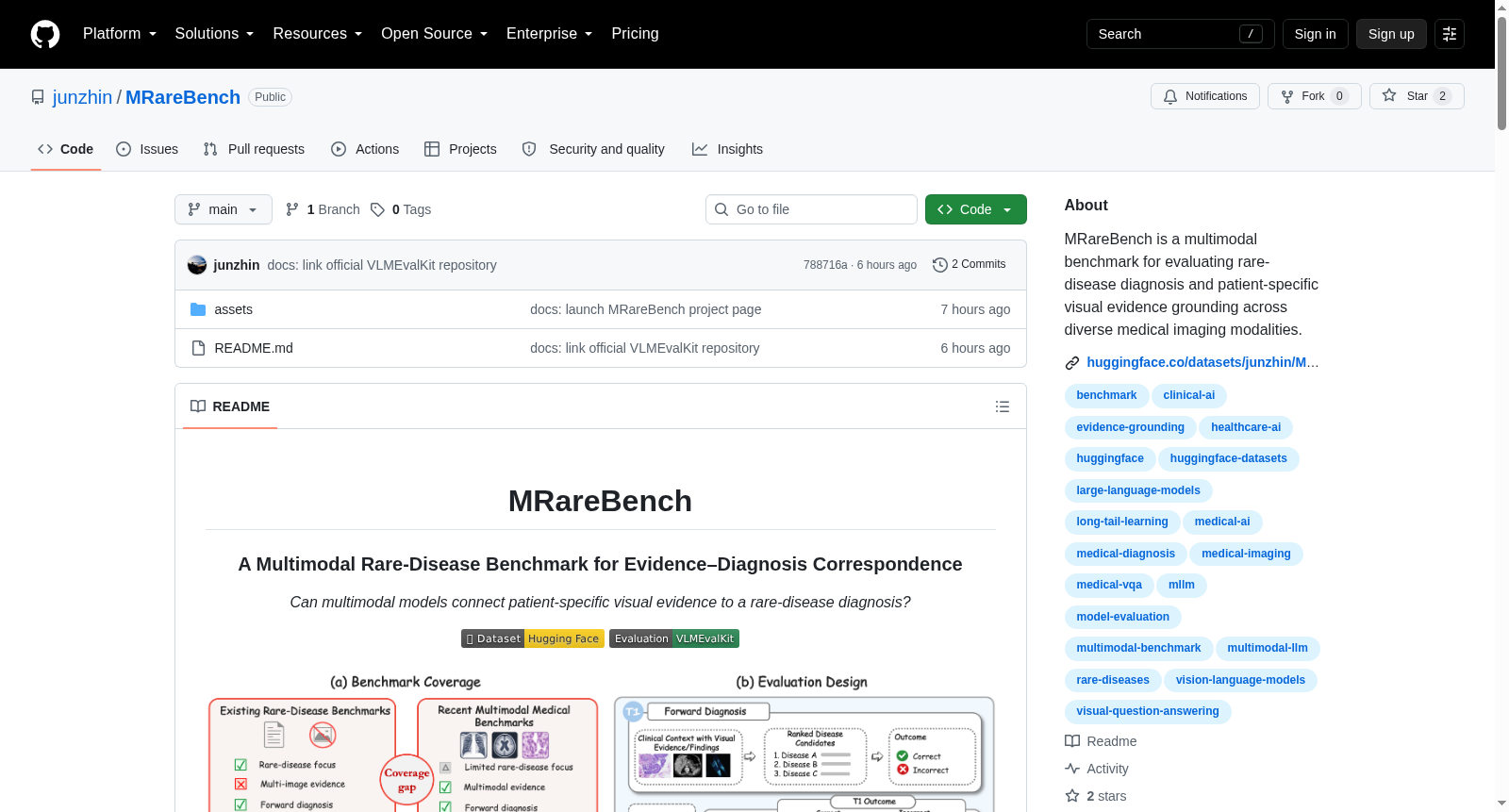This screenshot has height=812, width=1509.
Task: Open the Insights tab
Action: pos(727,149)
